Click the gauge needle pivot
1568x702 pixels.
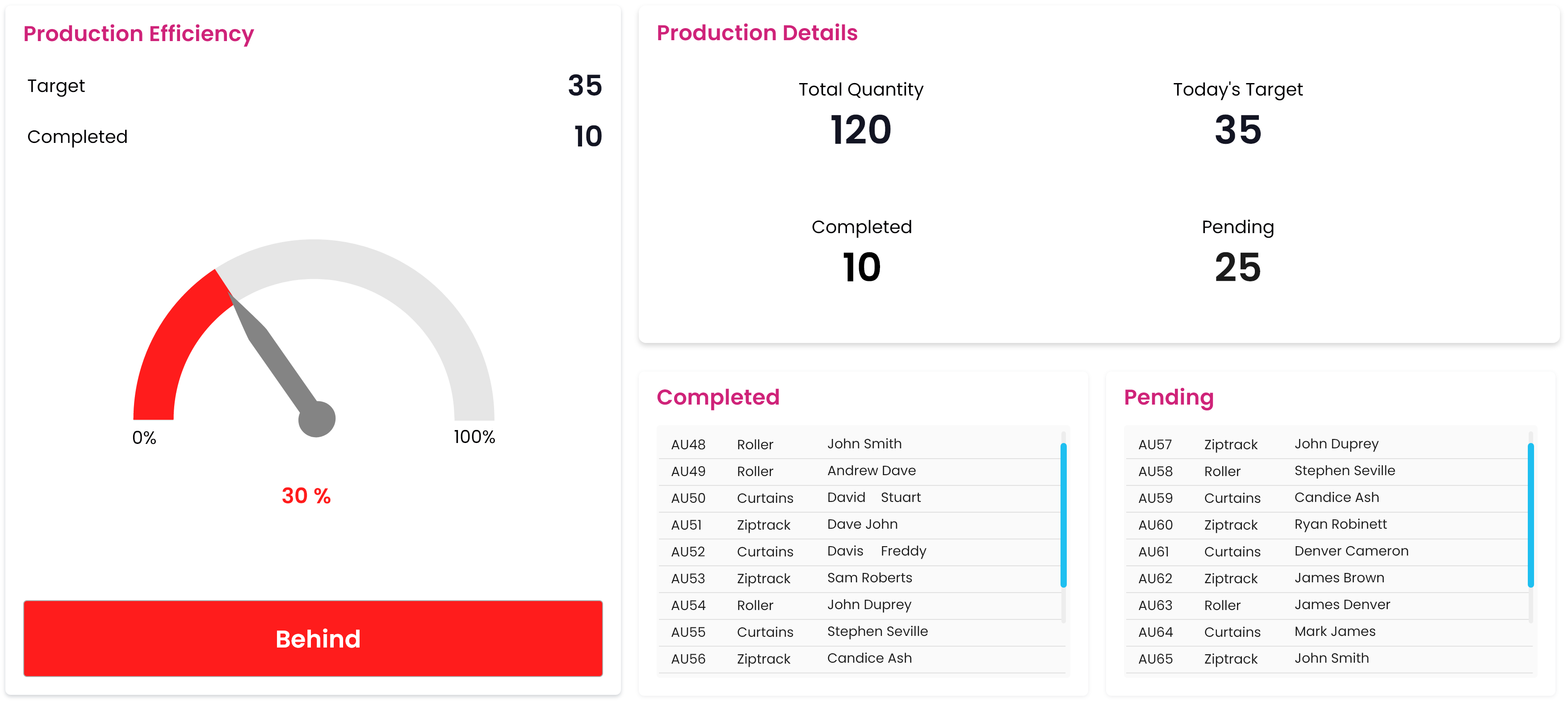coord(317,419)
